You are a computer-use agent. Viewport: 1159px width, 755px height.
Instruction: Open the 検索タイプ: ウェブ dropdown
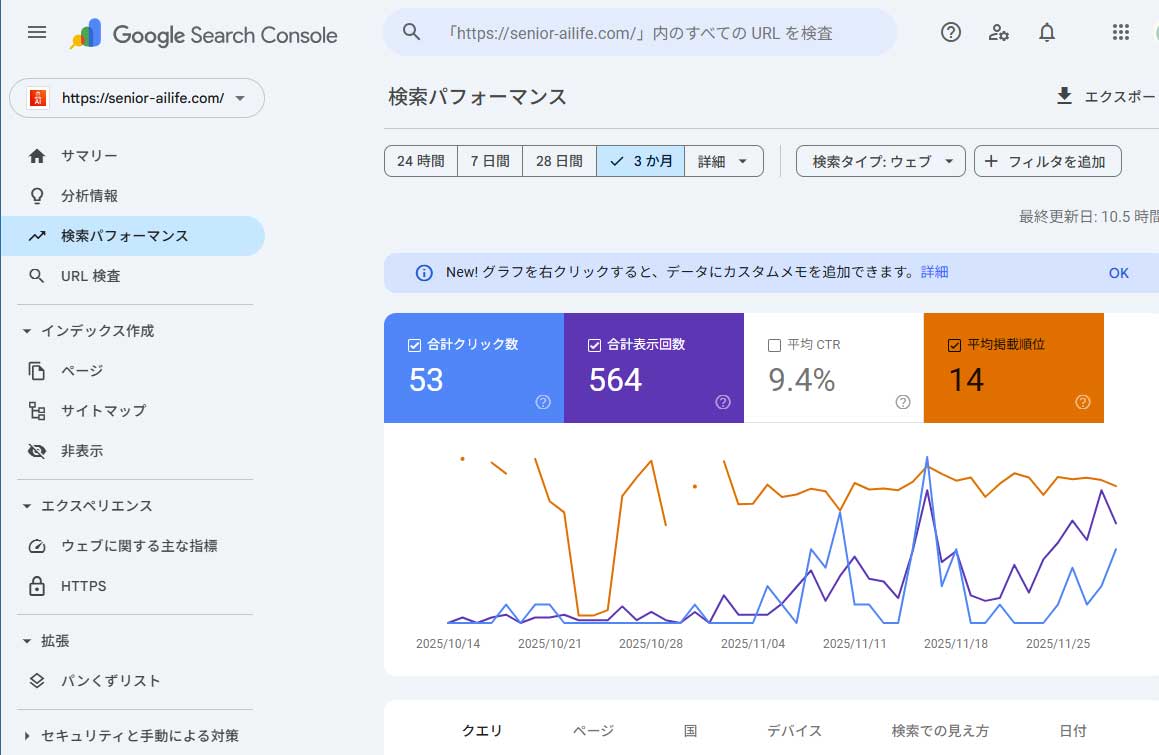point(879,160)
